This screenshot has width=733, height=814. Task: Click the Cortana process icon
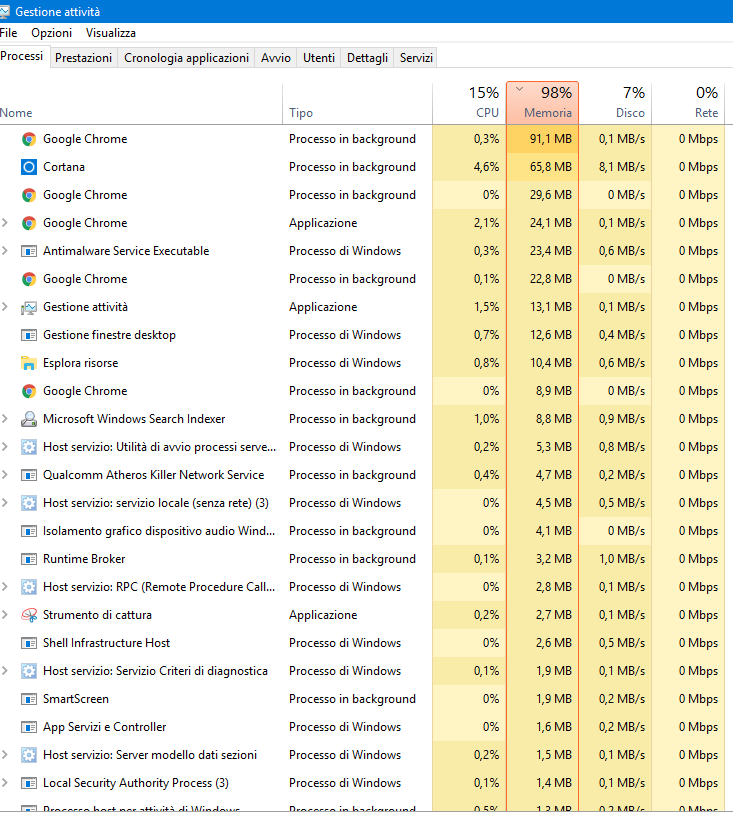coord(29,167)
